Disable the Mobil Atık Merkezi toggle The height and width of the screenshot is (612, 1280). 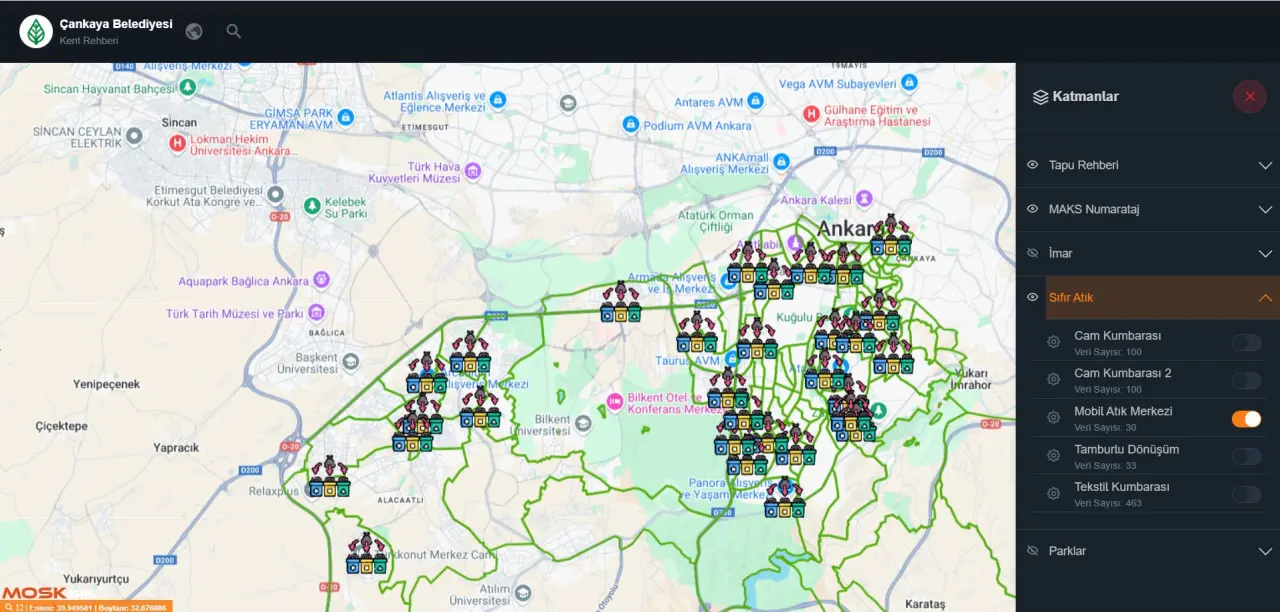click(1246, 419)
